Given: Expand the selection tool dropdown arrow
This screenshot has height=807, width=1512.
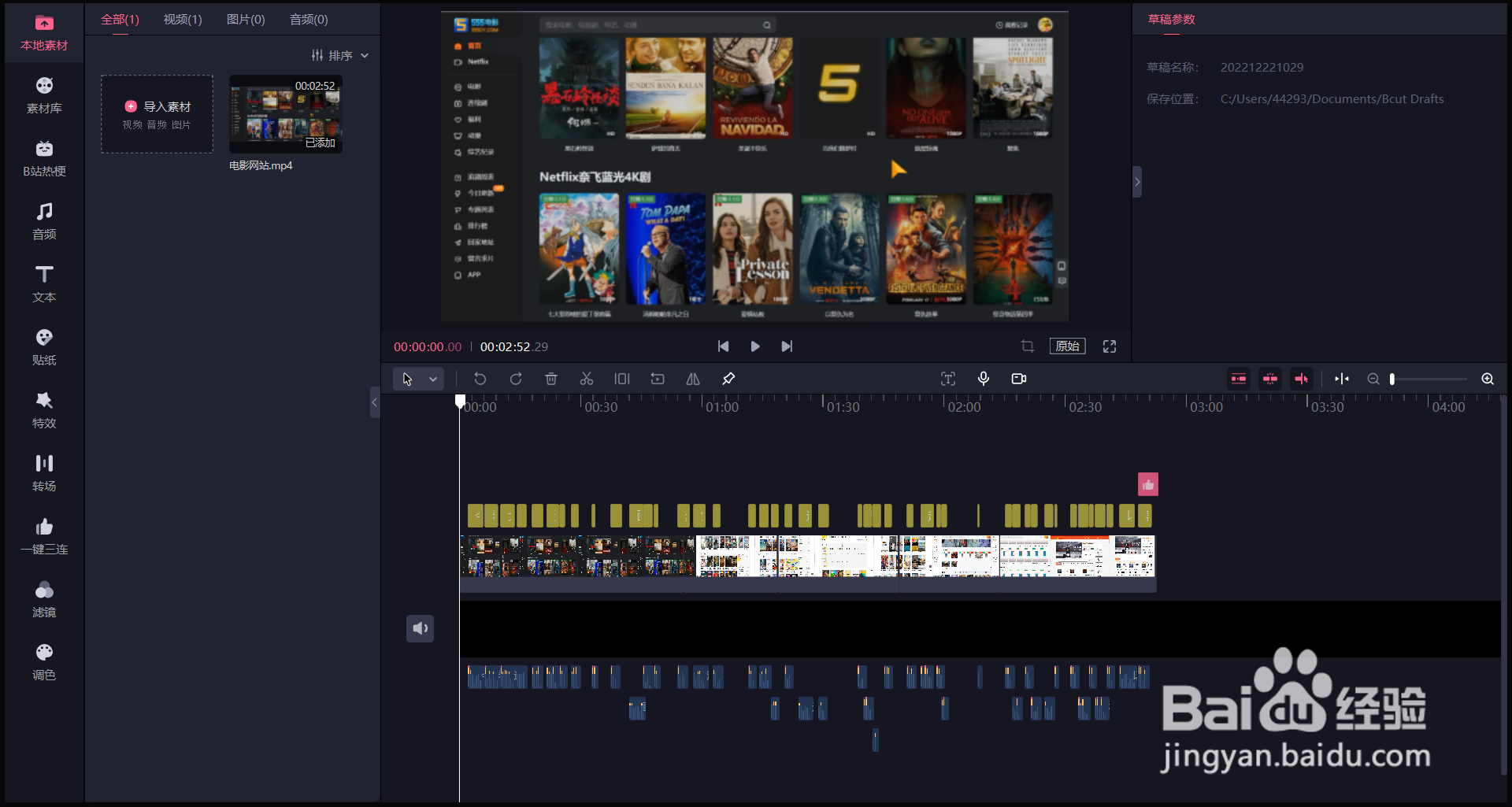Looking at the screenshot, I should (433, 379).
